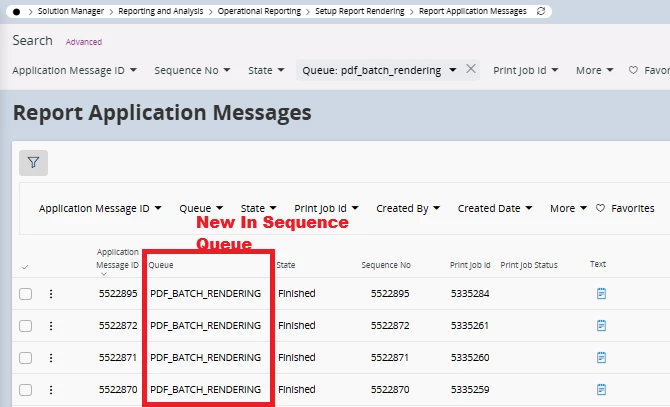The image size is (670, 407).
Task: Expand Sequence No search dropdown
Action: pyautogui.click(x=192, y=70)
